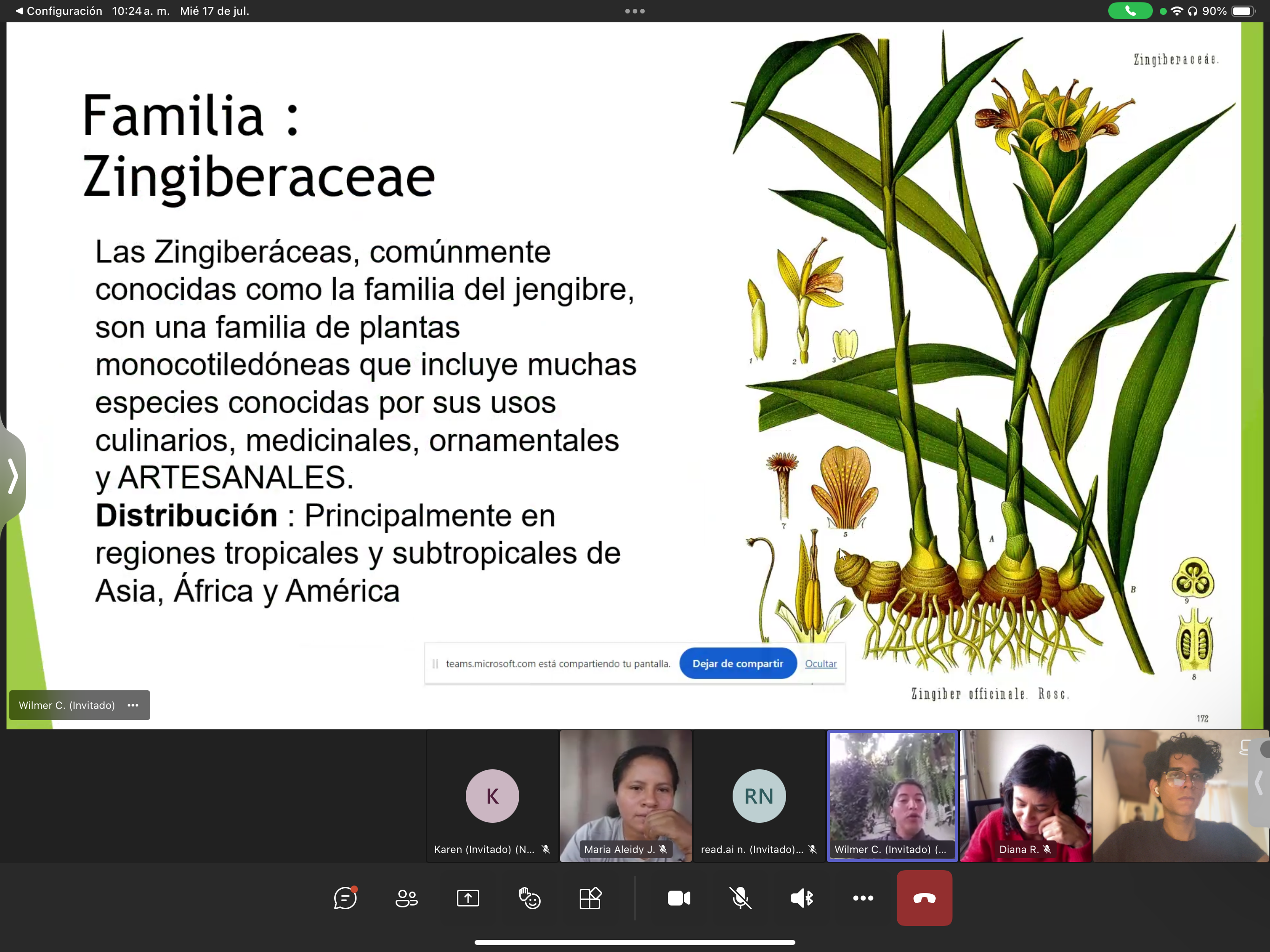
Task: Open the Bluetooth speaker audio options
Action: tap(801, 898)
